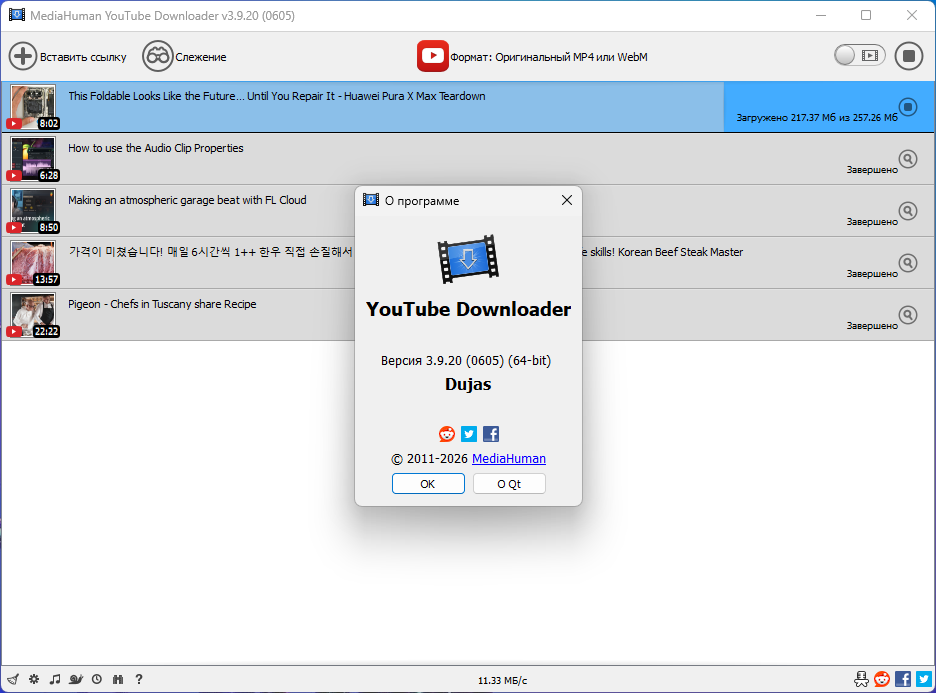Locate the Audio Clip Properties downloaded file
The height and width of the screenshot is (693, 936).
click(x=908, y=159)
